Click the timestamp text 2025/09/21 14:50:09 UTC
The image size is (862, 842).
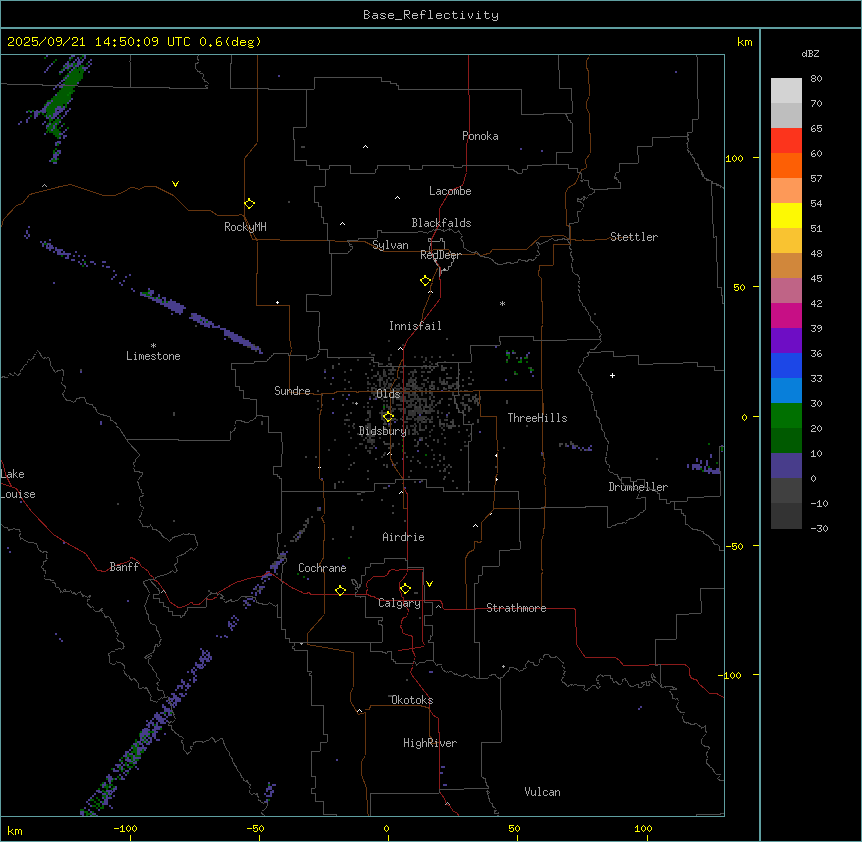100,42
